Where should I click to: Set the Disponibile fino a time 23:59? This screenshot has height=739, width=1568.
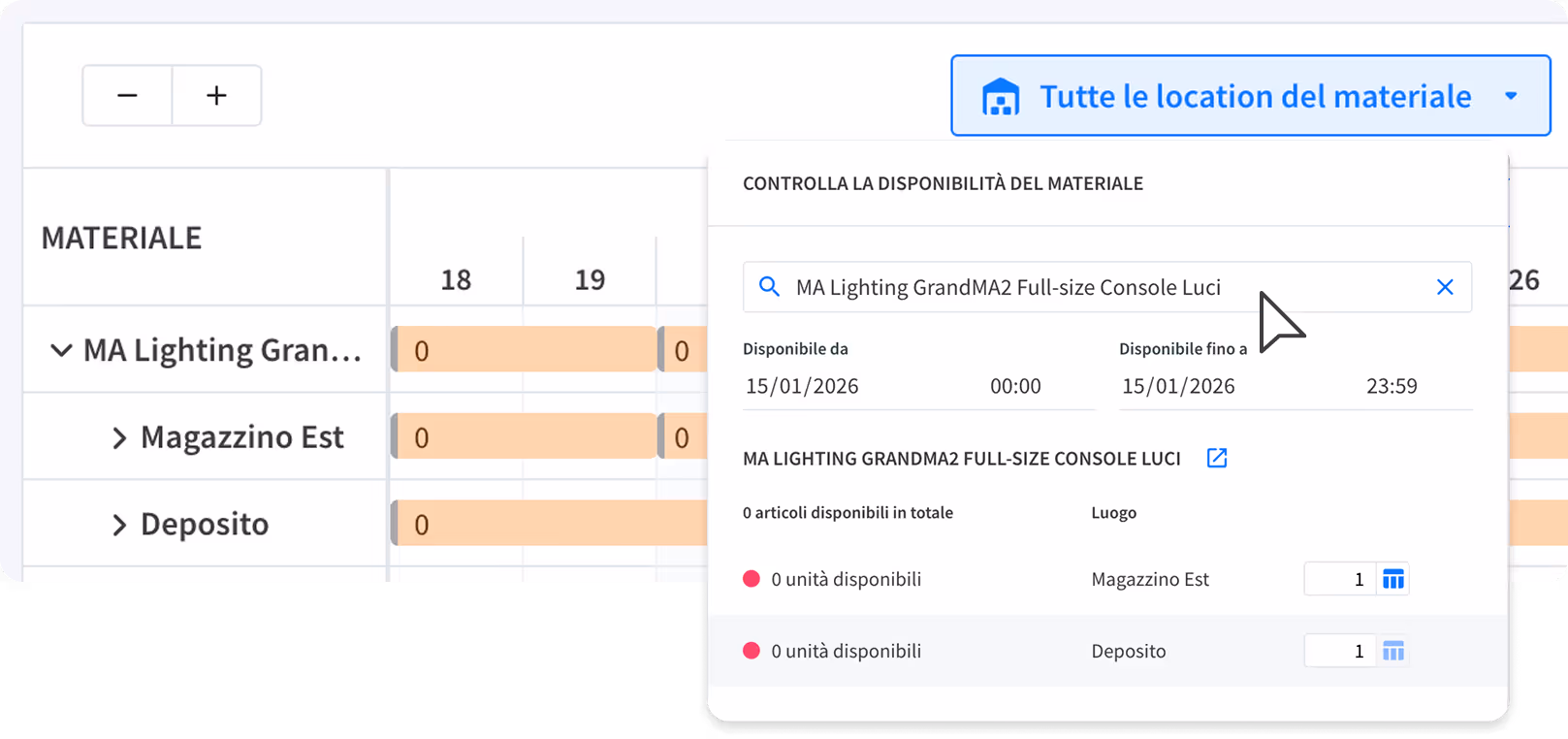[1392, 386]
